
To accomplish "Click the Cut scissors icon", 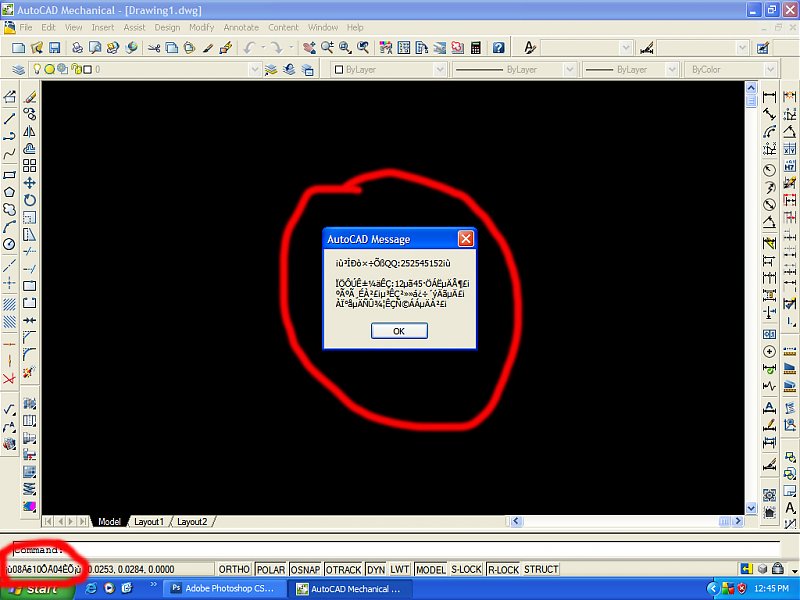I will pos(154,48).
